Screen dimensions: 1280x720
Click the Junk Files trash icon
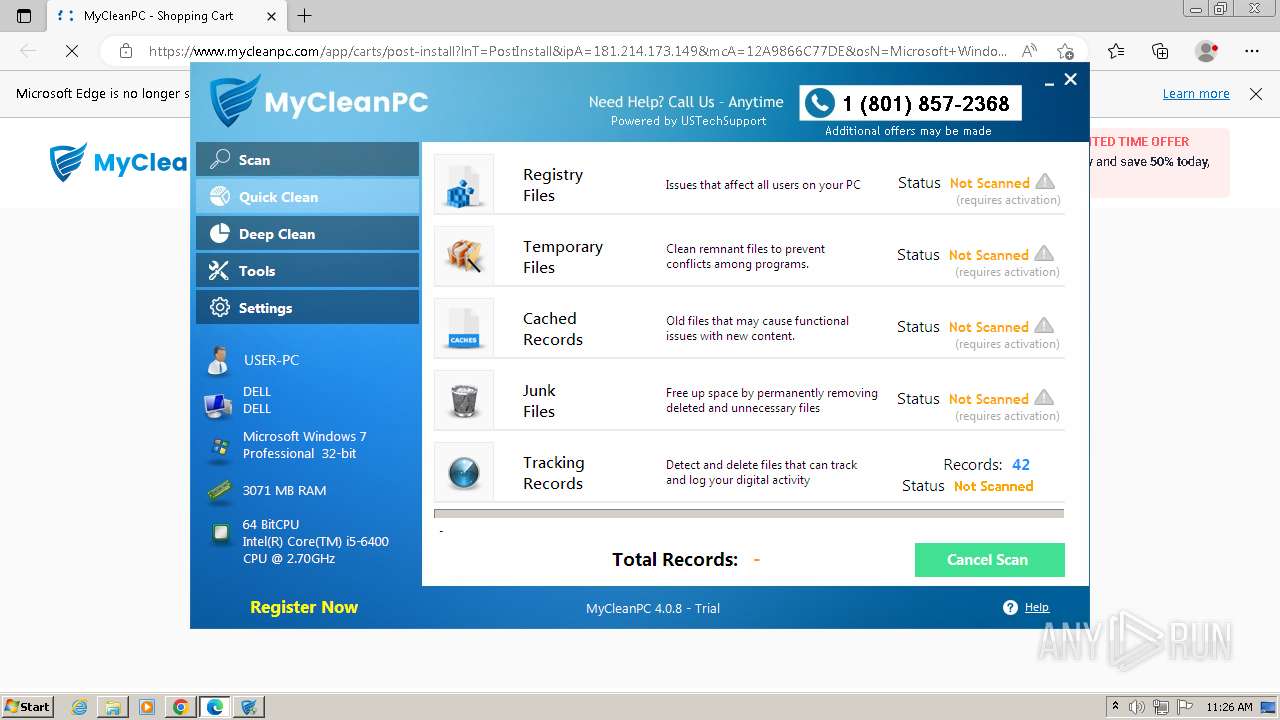click(464, 400)
